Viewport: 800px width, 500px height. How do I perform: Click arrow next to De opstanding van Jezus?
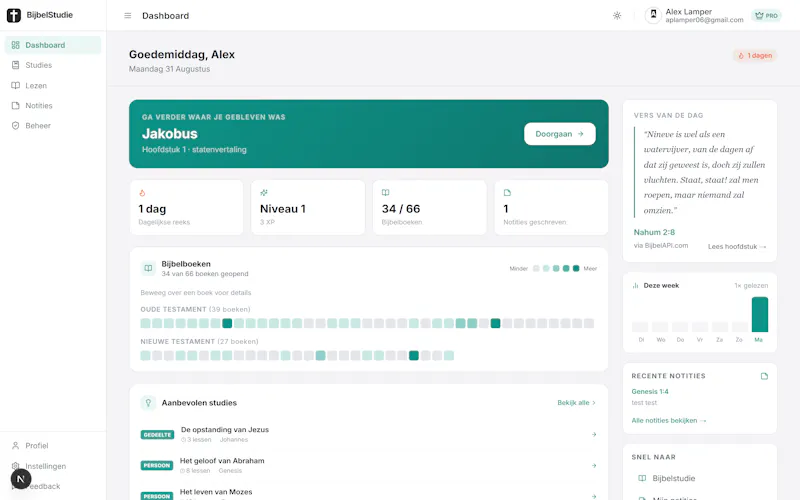click(x=594, y=435)
